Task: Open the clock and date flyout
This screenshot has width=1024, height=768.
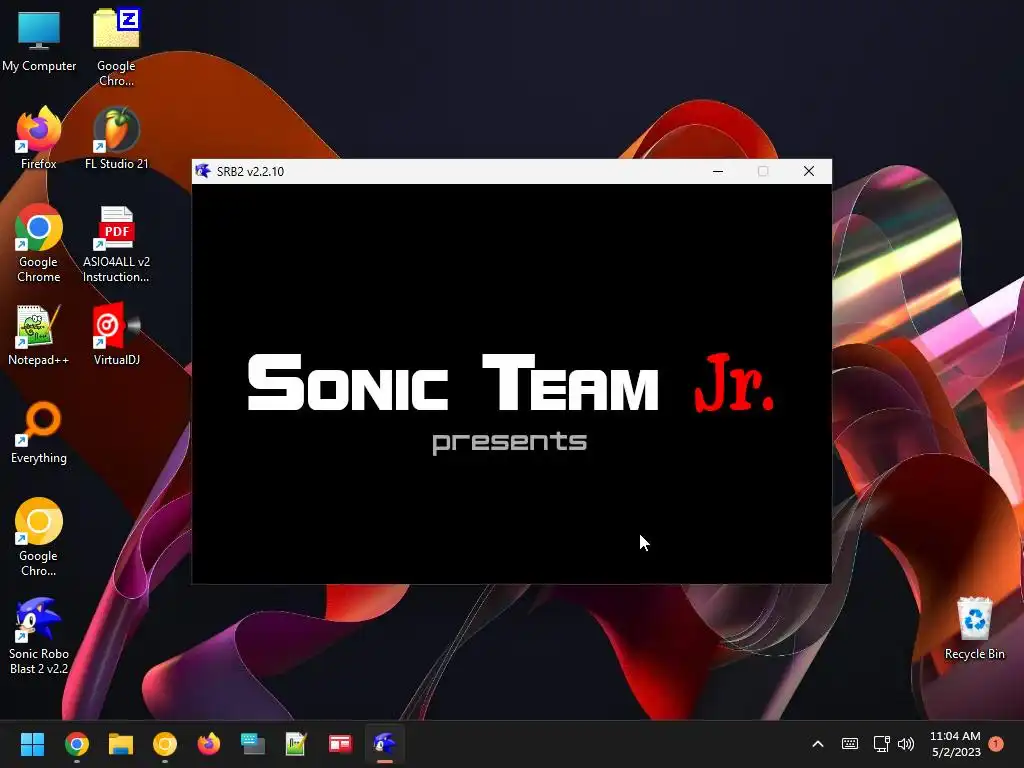Action: (x=955, y=744)
